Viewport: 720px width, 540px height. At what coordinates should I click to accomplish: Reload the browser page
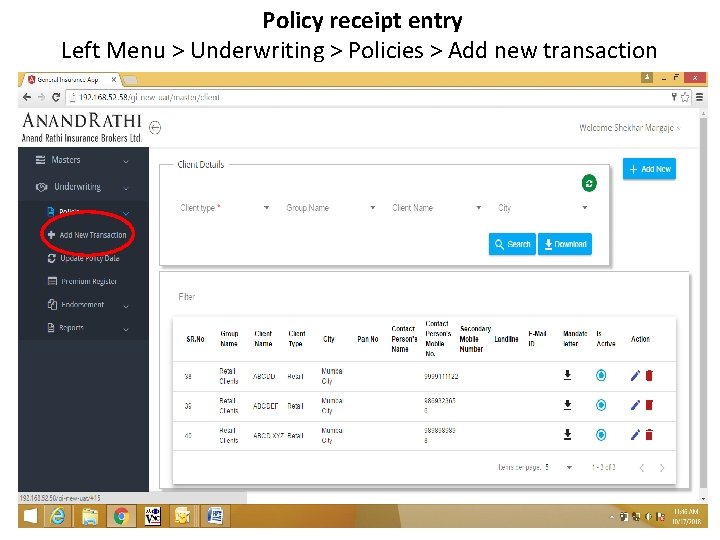(x=56, y=97)
